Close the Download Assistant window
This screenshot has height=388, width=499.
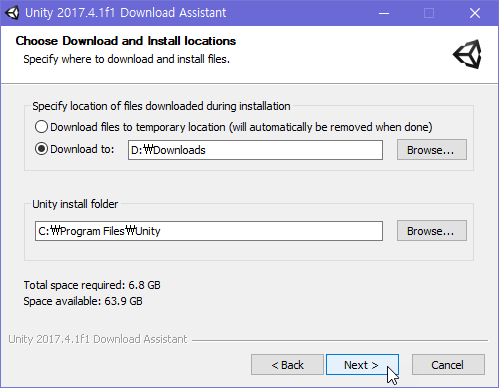475,13
